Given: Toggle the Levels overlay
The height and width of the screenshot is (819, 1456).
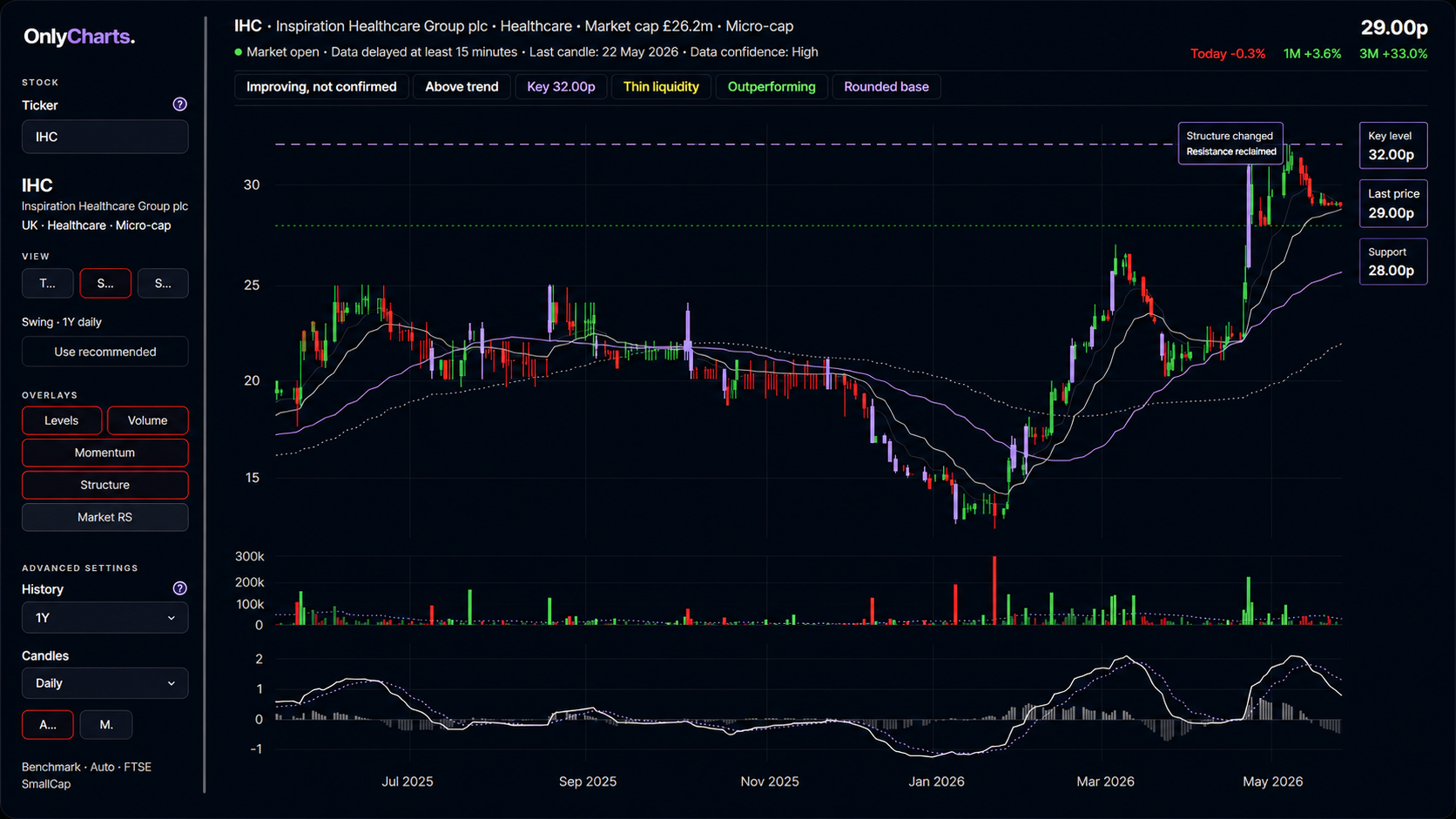Looking at the screenshot, I should [62, 420].
